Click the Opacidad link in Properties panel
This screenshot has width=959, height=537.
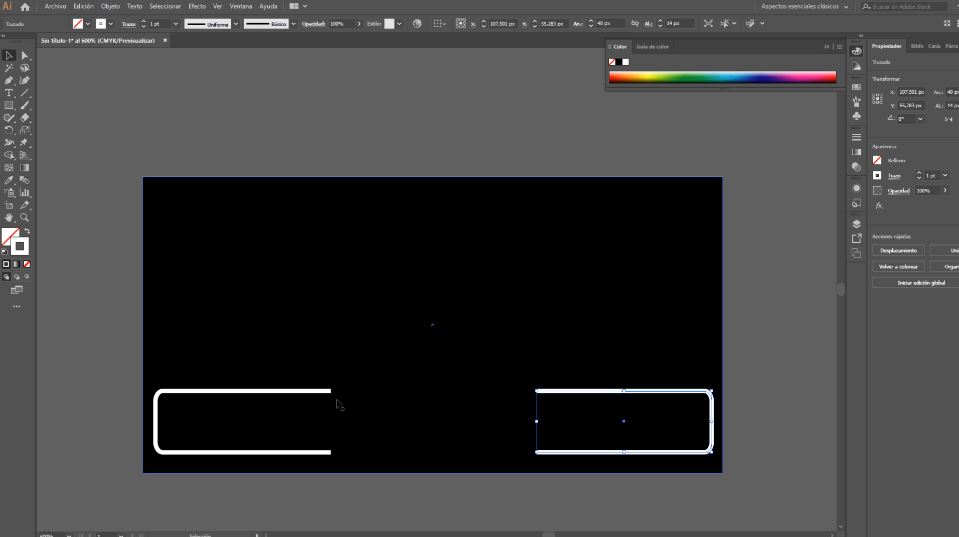(898, 191)
